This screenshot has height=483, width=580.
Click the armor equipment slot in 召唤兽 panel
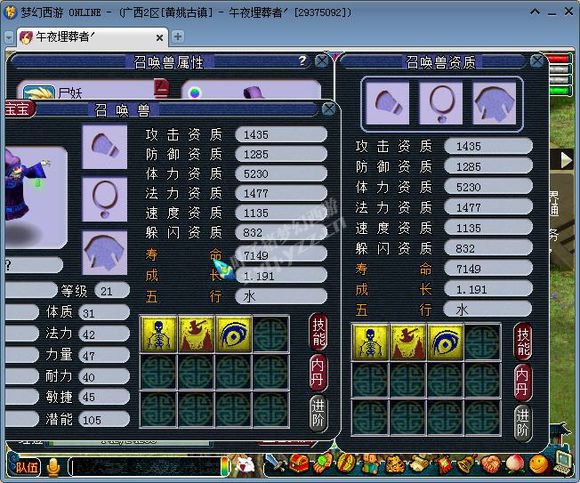105,253
